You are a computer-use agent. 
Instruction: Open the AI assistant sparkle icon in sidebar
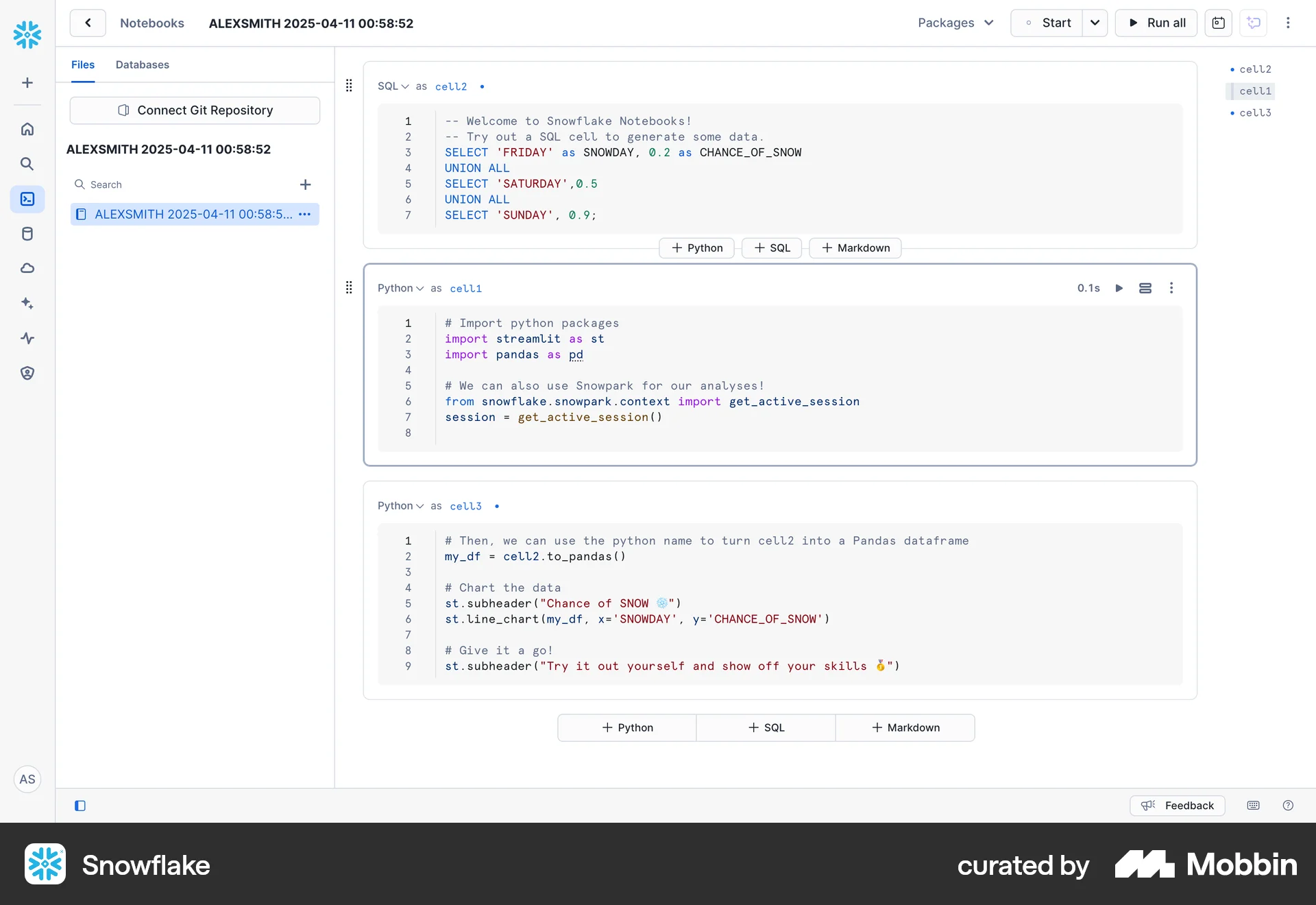point(27,303)
